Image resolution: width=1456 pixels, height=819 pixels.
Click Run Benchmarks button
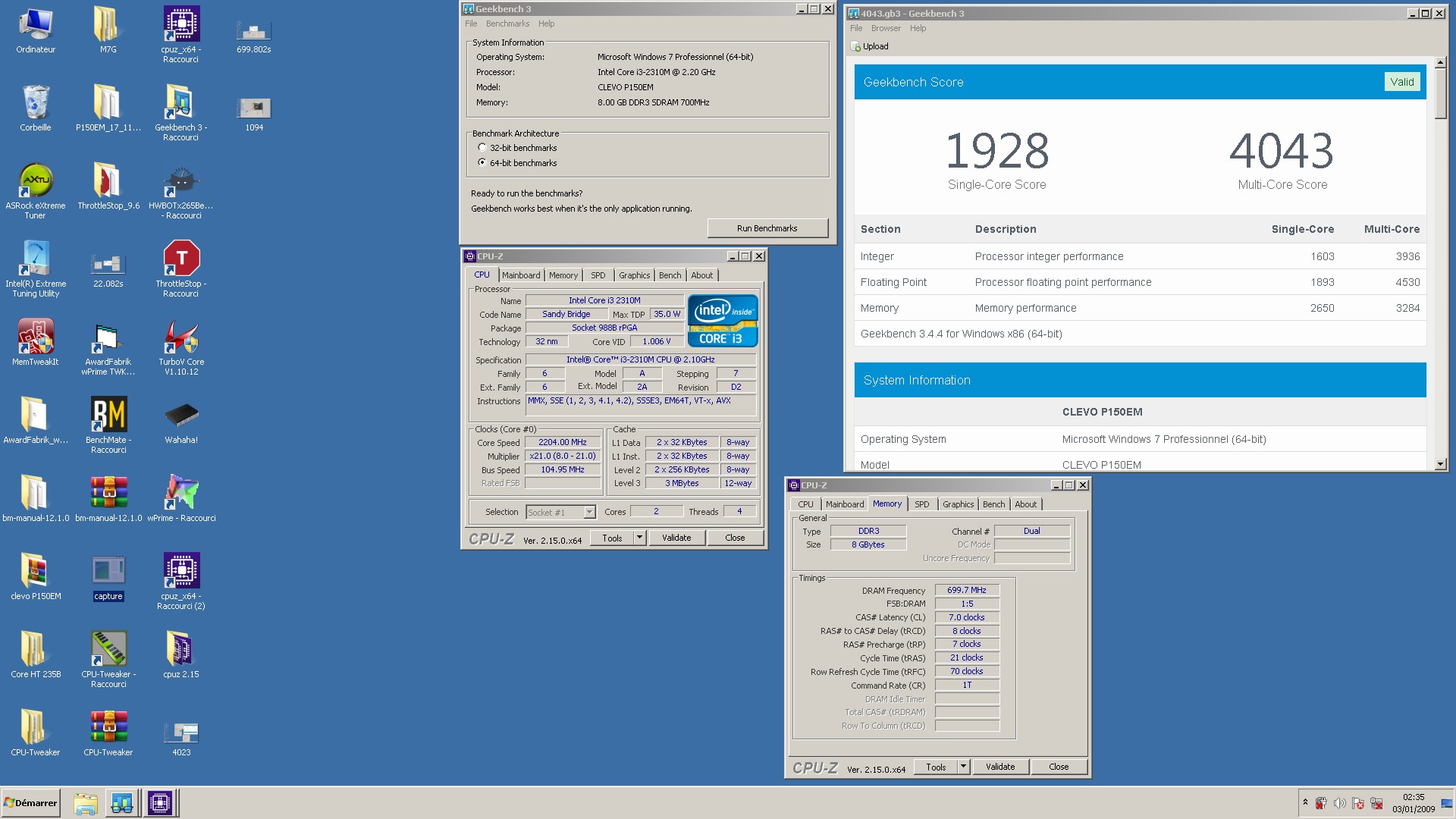[x=767, y=228]
